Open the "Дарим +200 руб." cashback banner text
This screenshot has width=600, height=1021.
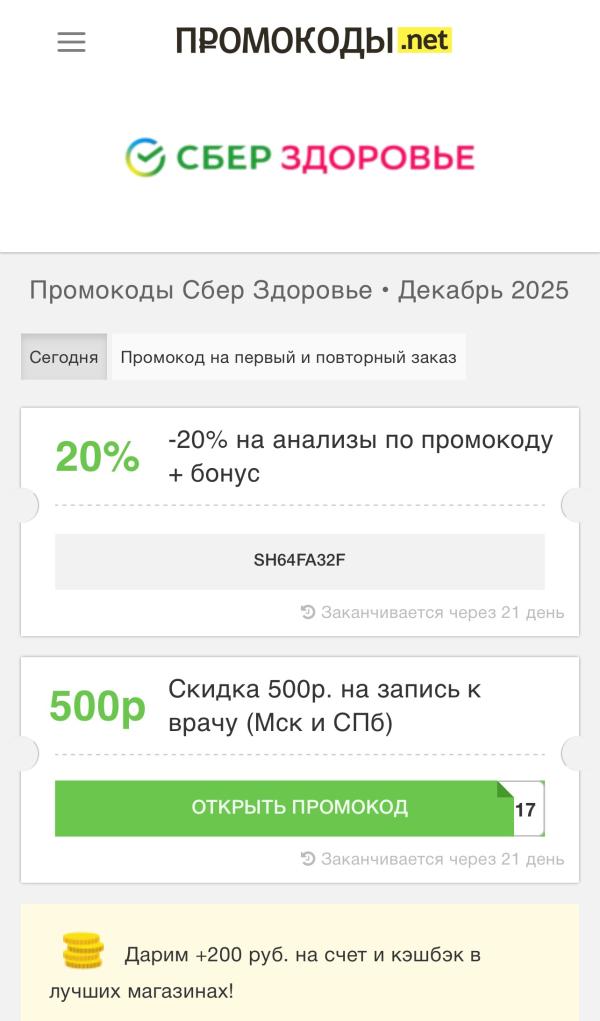(302, 955)
